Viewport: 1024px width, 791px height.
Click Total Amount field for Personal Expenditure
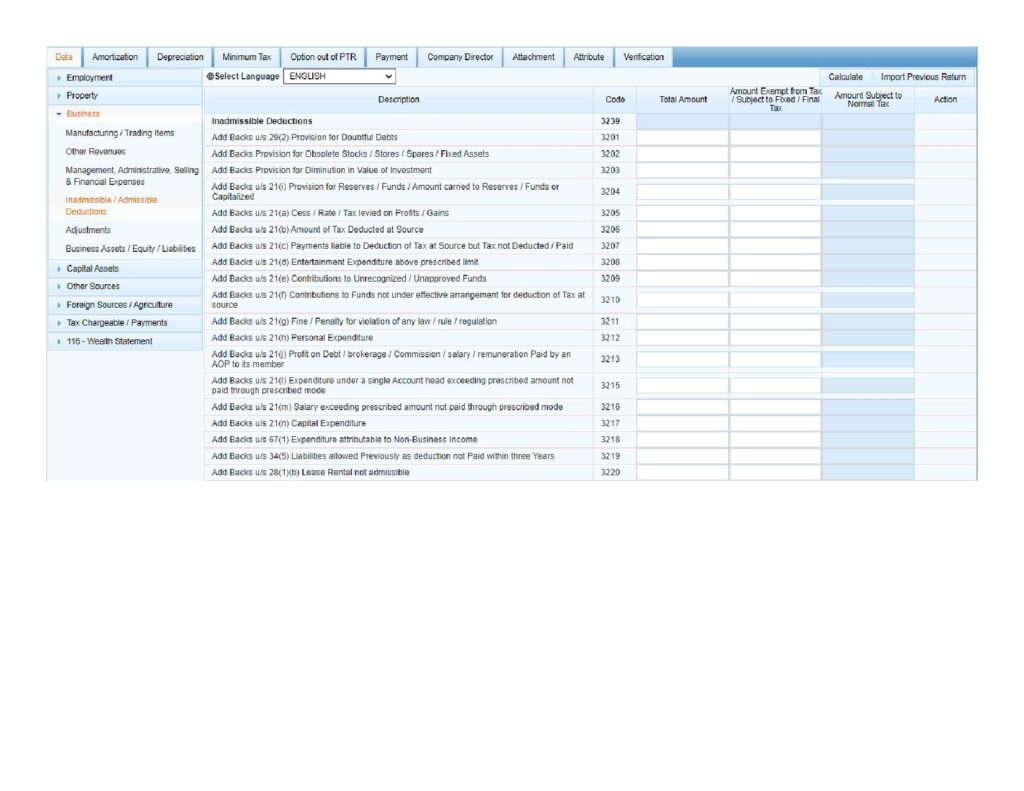tap(682, 338)
